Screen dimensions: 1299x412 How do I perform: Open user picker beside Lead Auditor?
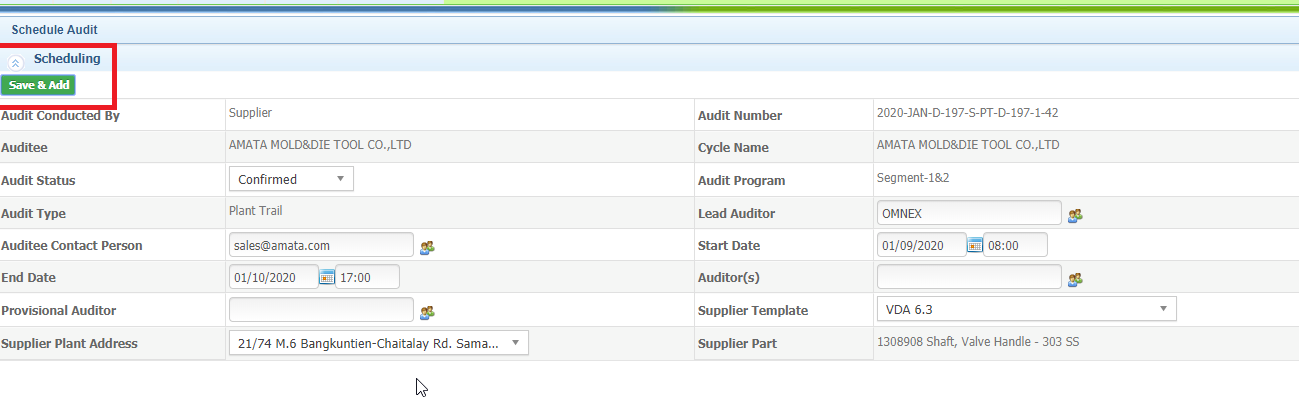[x=1075, y=214]
